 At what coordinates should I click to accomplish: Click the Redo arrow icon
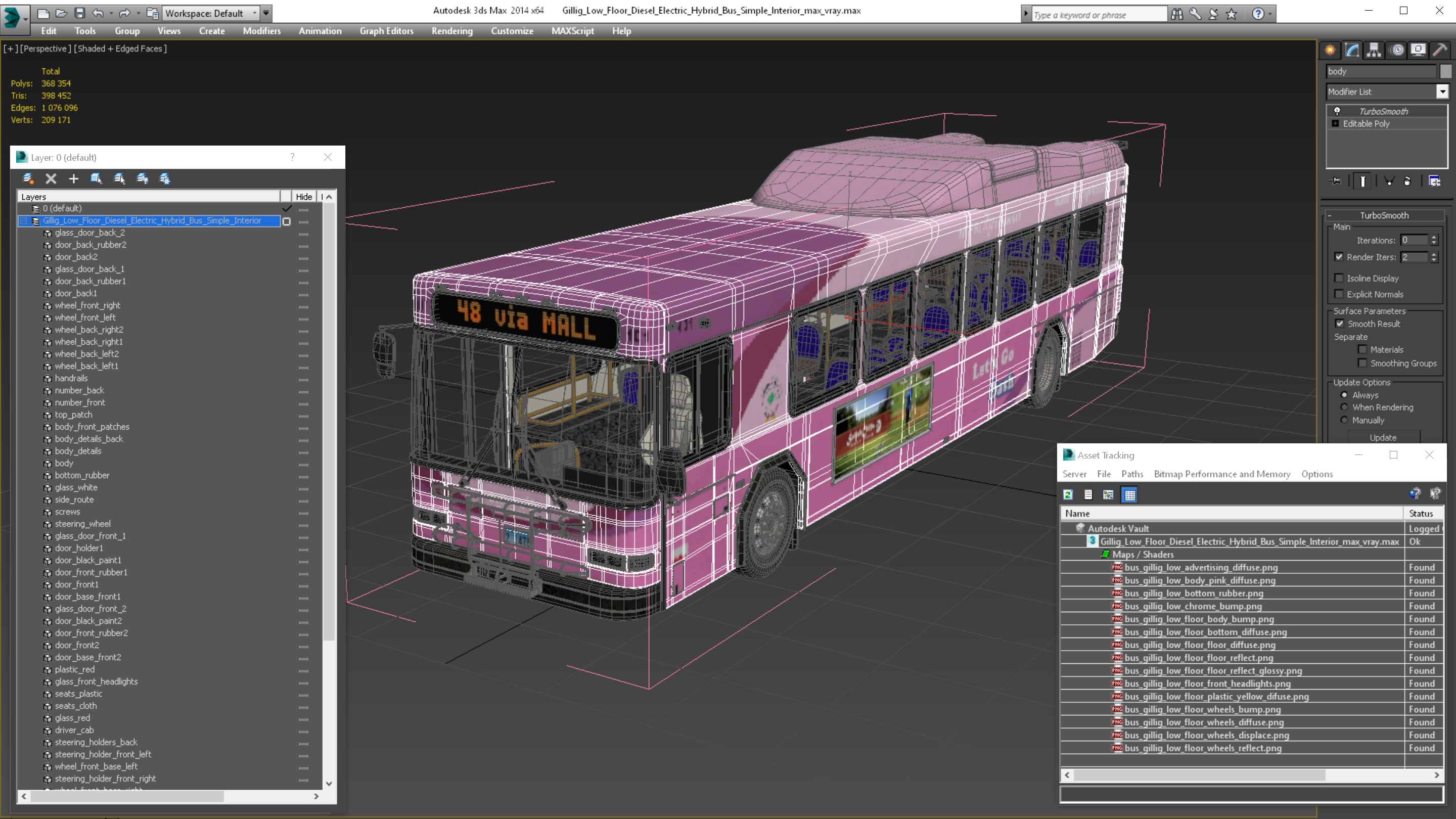pos(124,13)
